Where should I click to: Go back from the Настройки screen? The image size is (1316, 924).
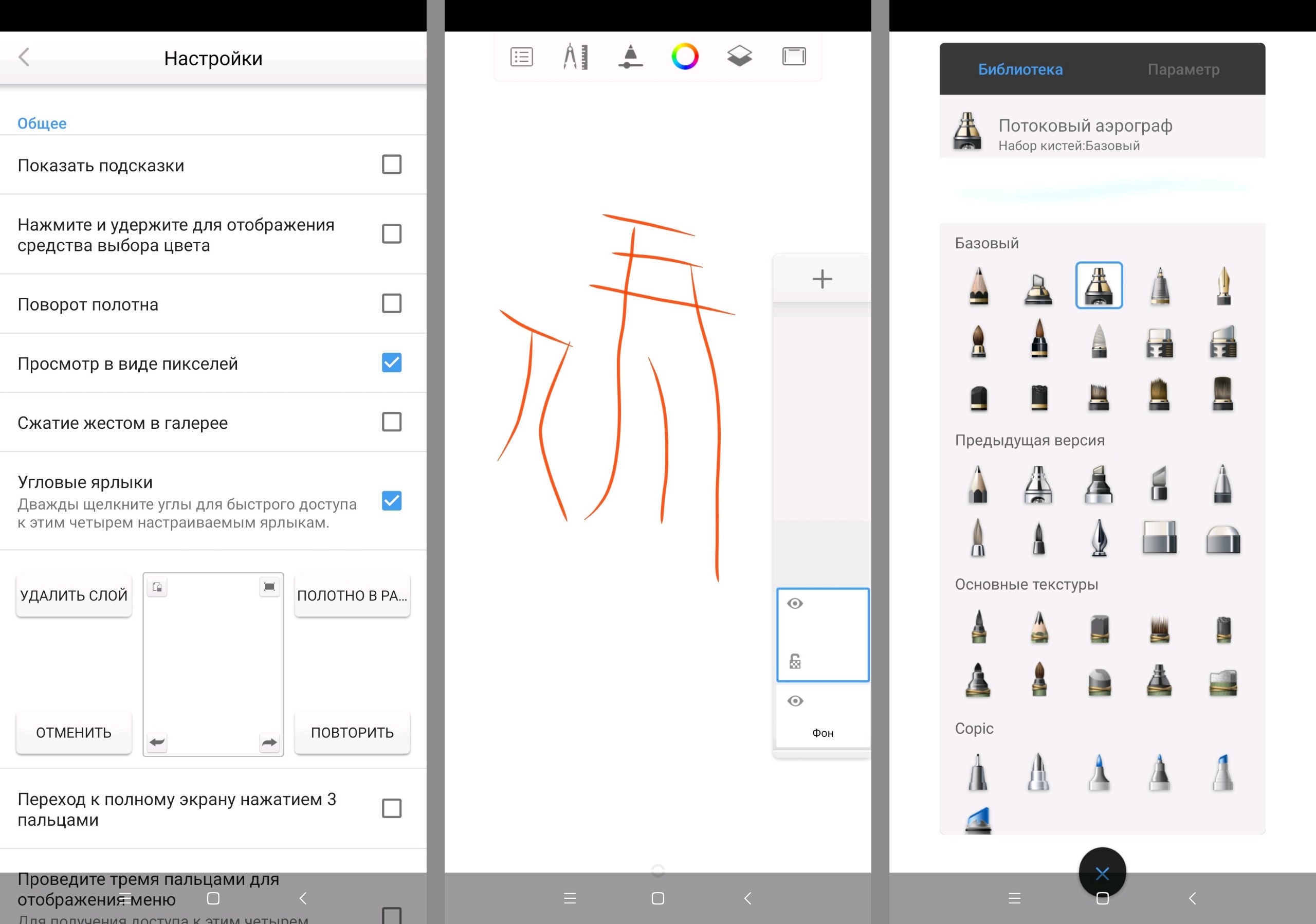pos(24,57)
